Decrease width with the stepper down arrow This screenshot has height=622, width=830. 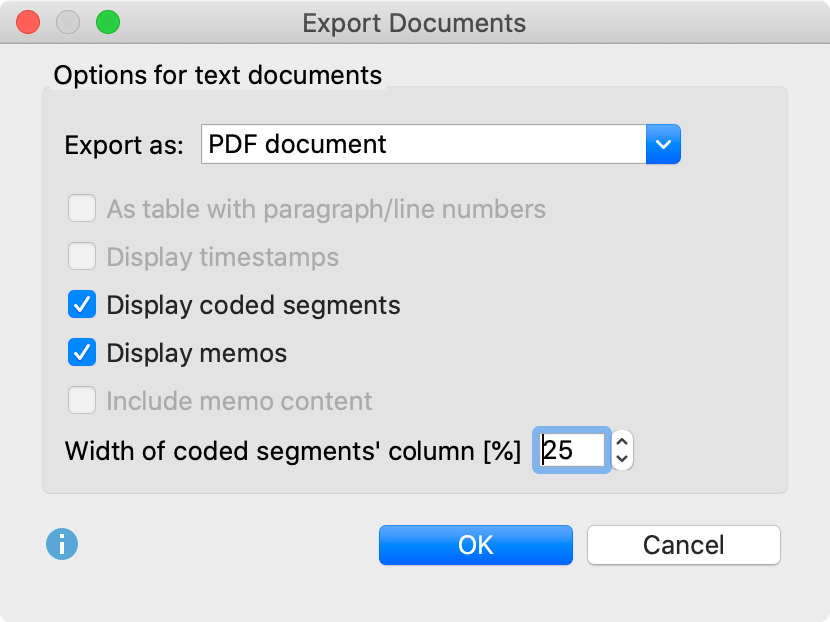coord(620,459)
